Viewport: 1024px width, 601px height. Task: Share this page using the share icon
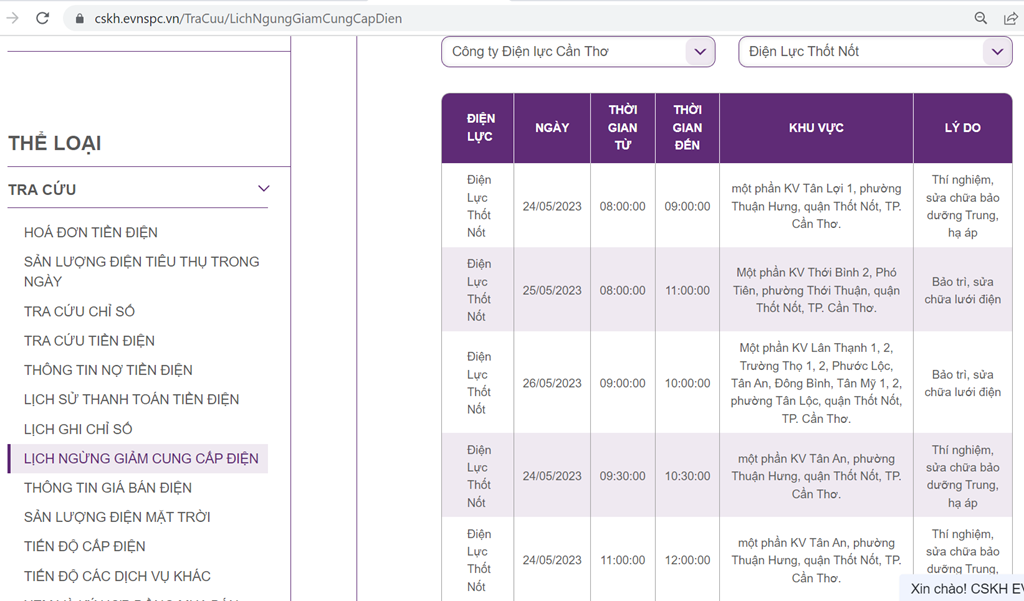point(1010,18)
